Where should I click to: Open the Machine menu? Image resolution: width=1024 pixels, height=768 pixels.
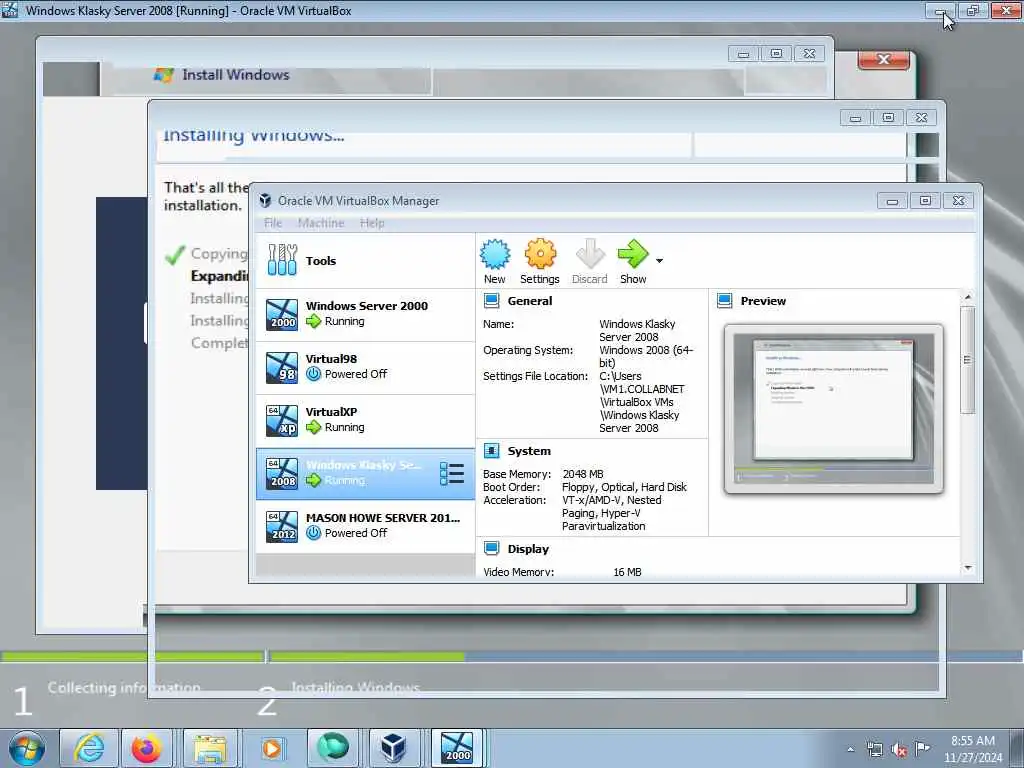(321, 223)
